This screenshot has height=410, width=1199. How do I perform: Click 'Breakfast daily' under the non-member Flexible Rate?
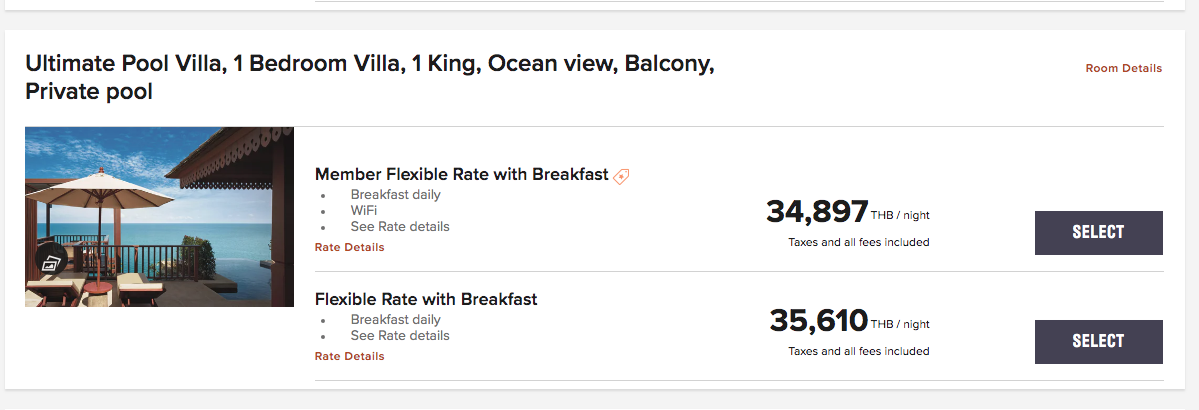[x=395, y=320]
